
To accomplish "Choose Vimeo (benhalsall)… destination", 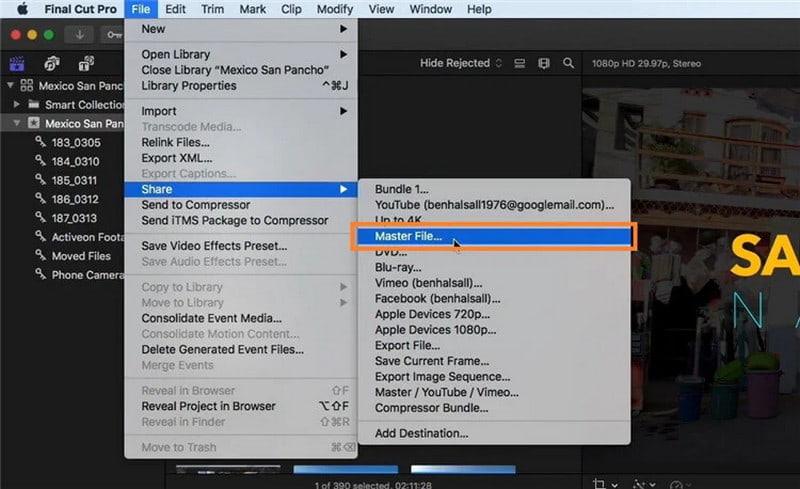I will pyautogui.click(x=494, y=283).
